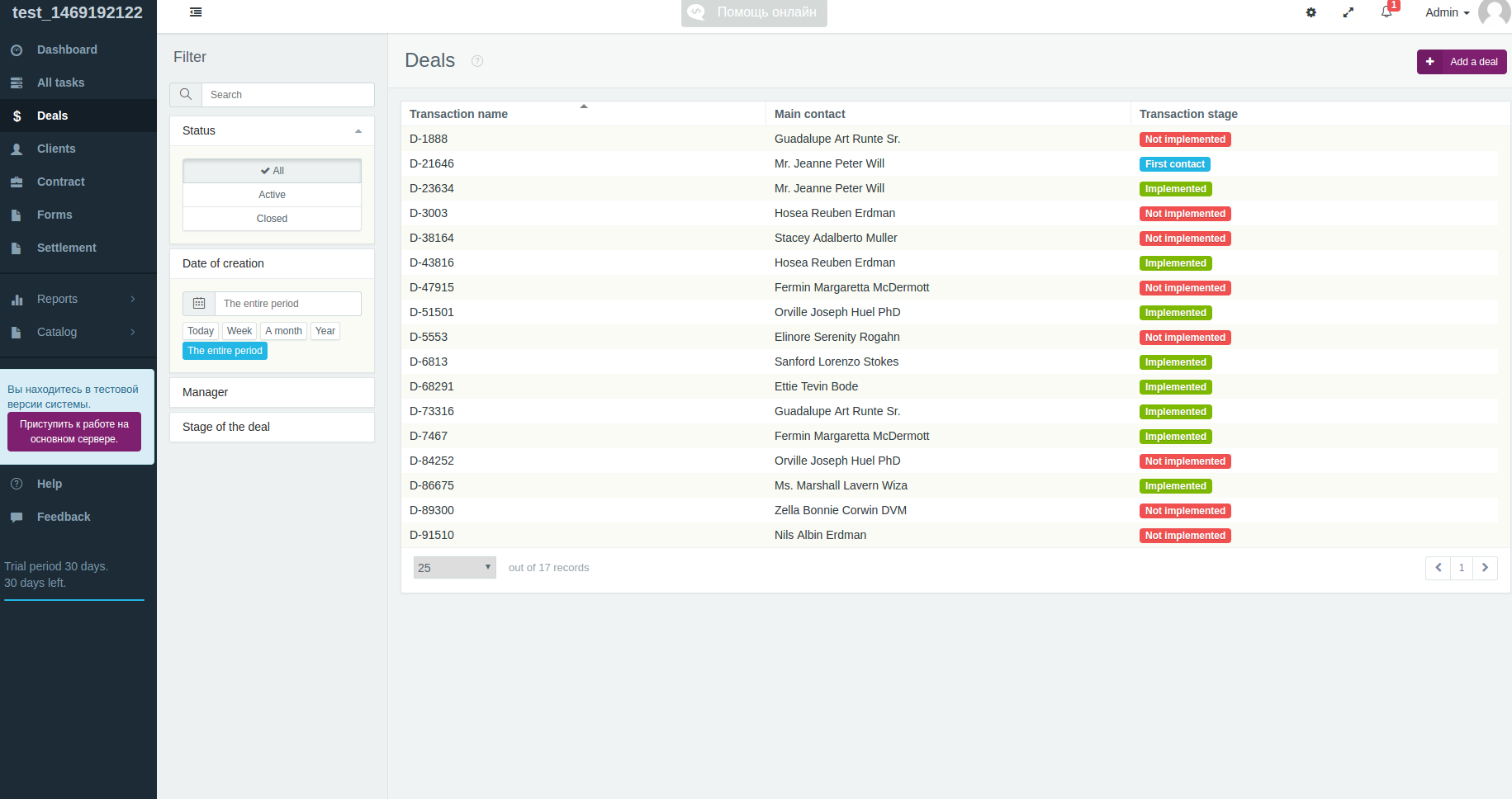1512x799 pixels.
Task: Open settings via the gear icon
Action: (1311, 12)
